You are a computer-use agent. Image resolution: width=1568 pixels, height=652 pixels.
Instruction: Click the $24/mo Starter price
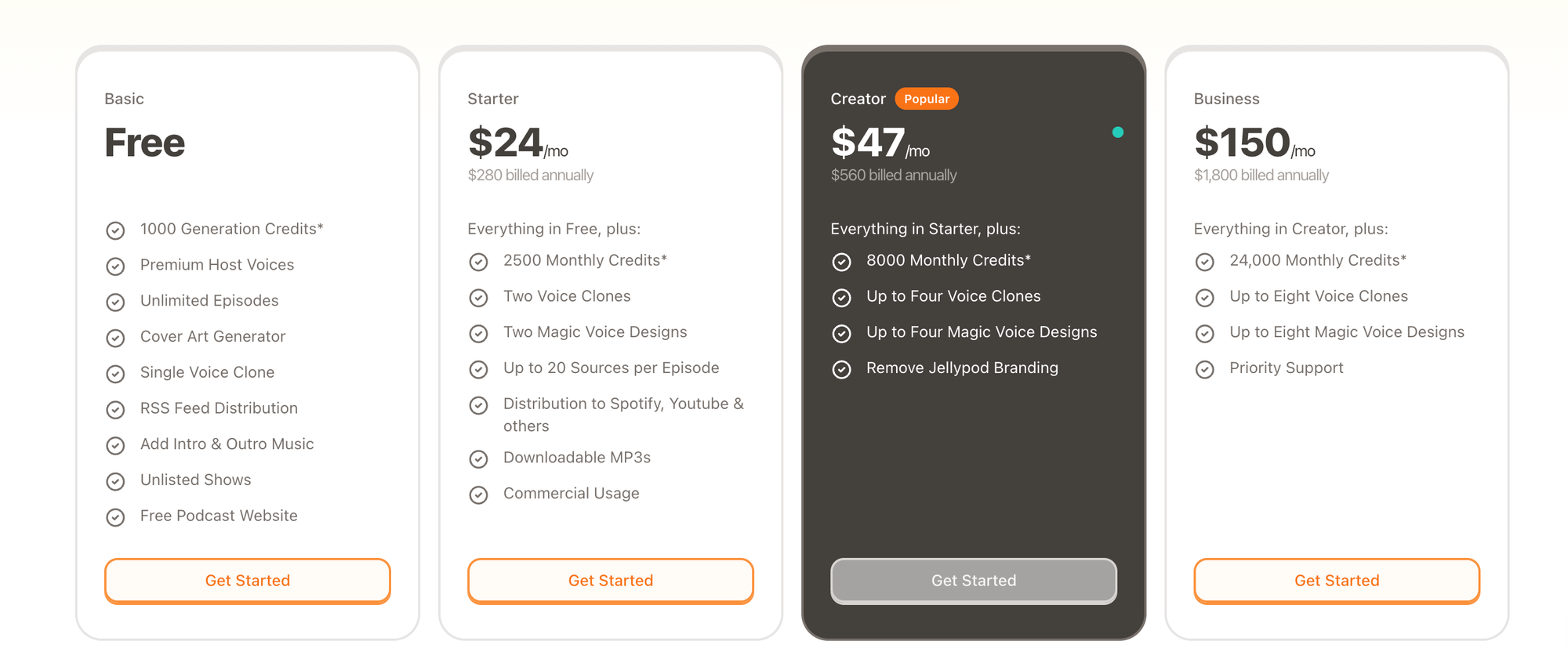pyautogui.click(x=518, y=143)
